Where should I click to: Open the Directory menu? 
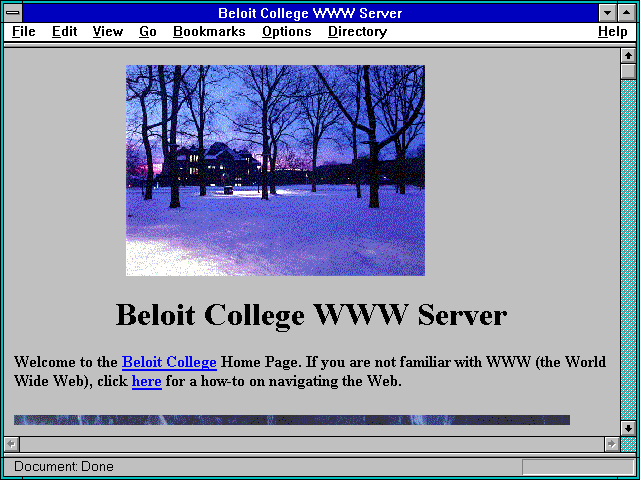(358, 31)
